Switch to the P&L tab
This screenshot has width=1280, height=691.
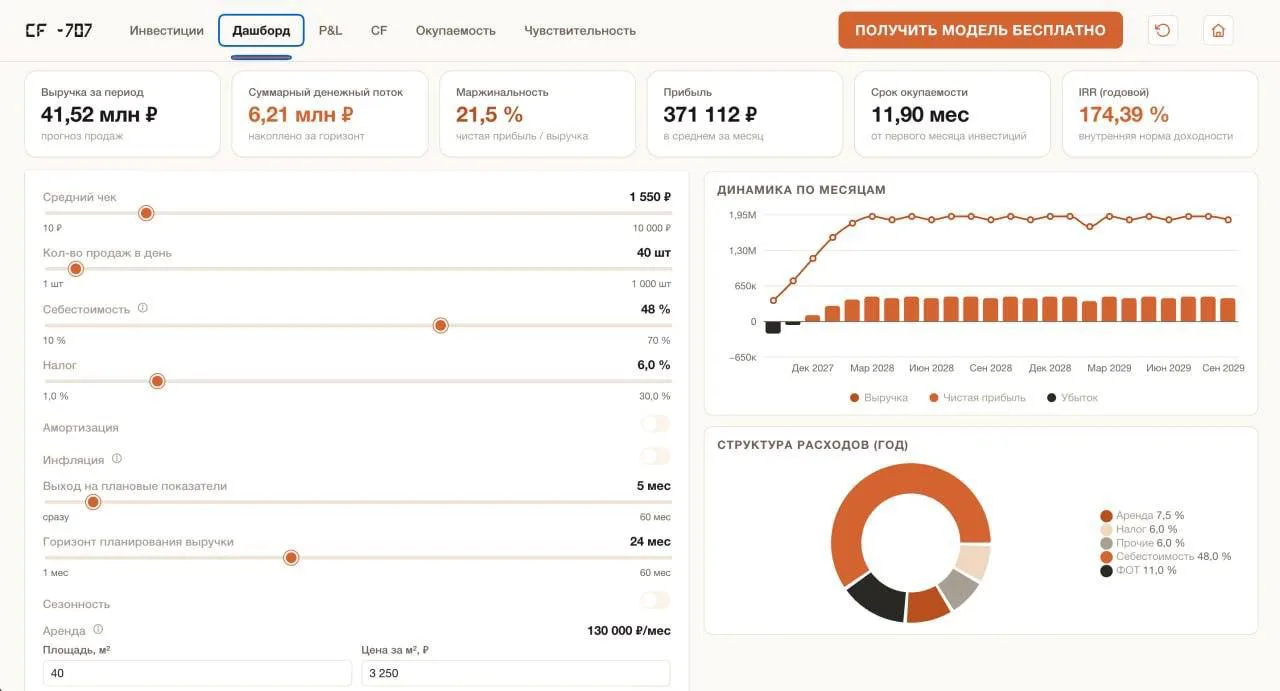point(330,30)
